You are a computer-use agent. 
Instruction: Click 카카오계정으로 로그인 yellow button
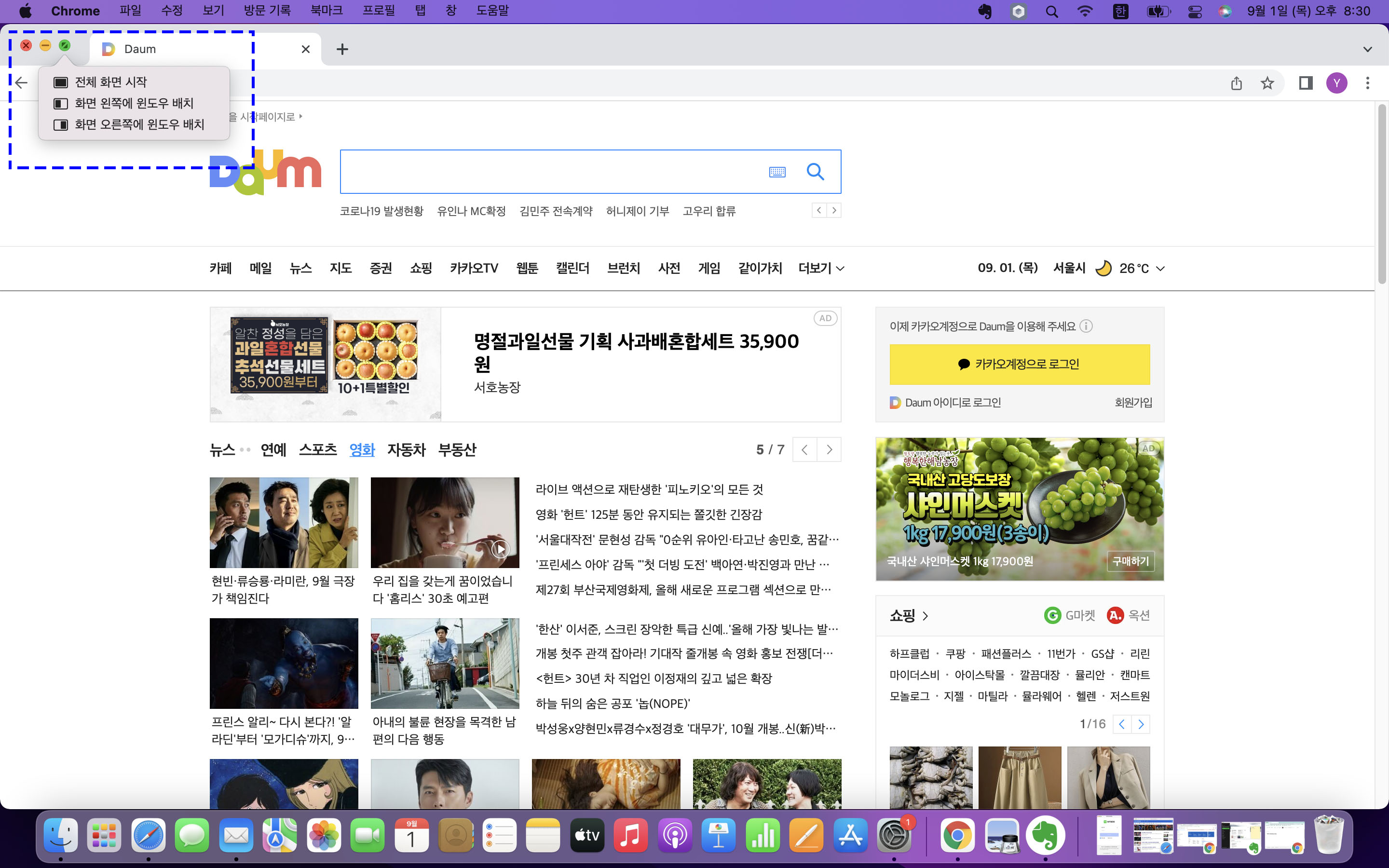[x=1020, y=364]
